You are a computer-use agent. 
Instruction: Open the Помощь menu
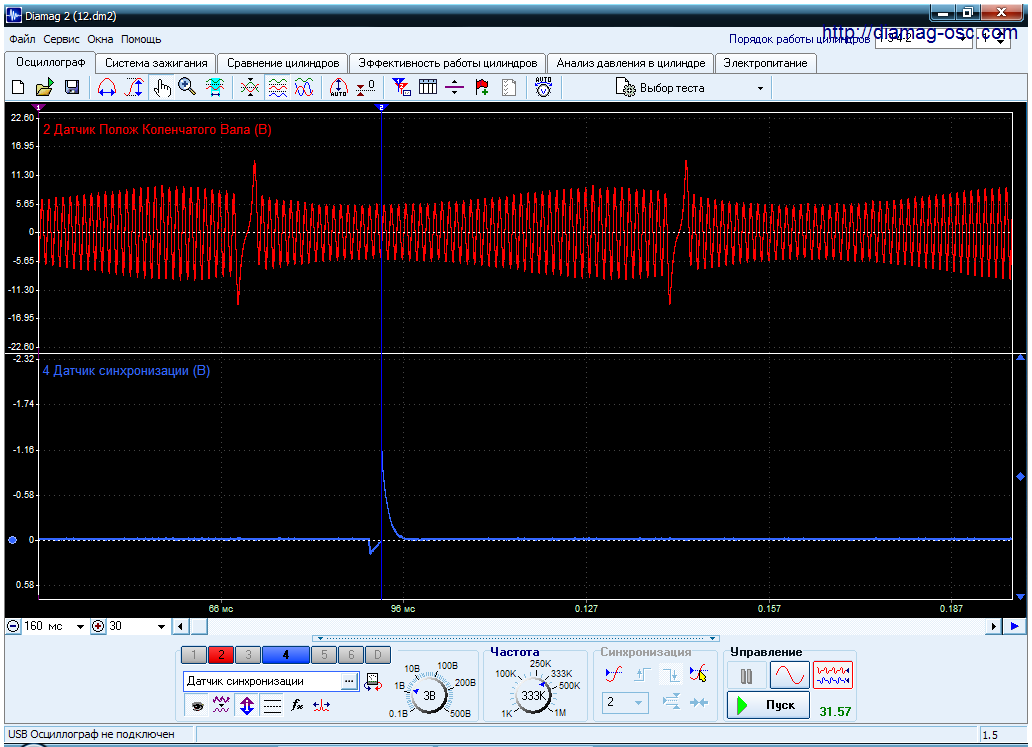coord(141,39)
